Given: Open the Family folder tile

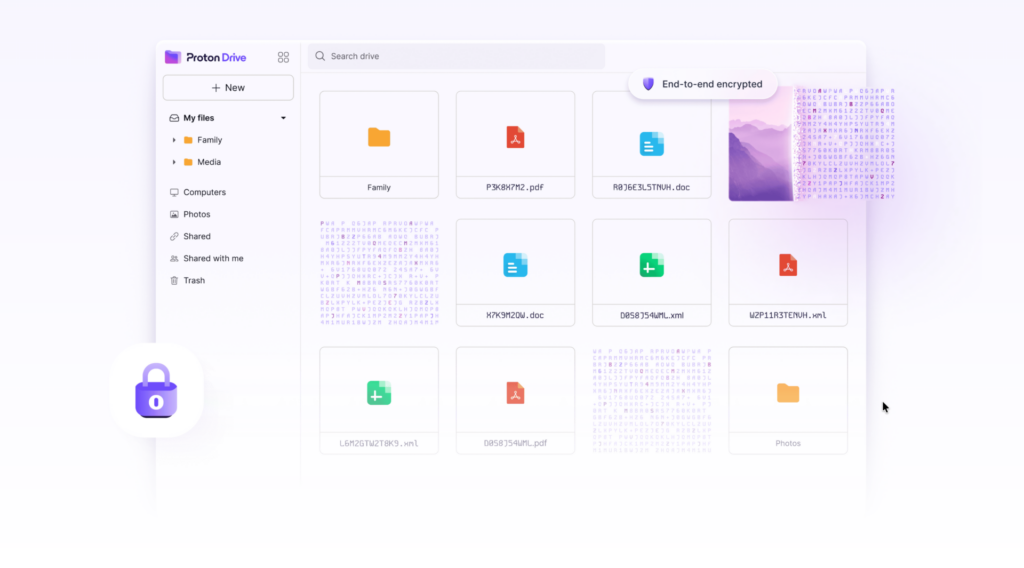Looking at the screenshot, I should (x=379, y=144).
